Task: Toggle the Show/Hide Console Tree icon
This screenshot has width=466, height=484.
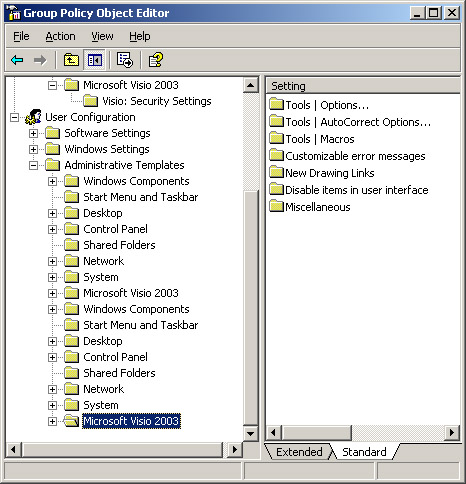Action: [x=95, y=60]
